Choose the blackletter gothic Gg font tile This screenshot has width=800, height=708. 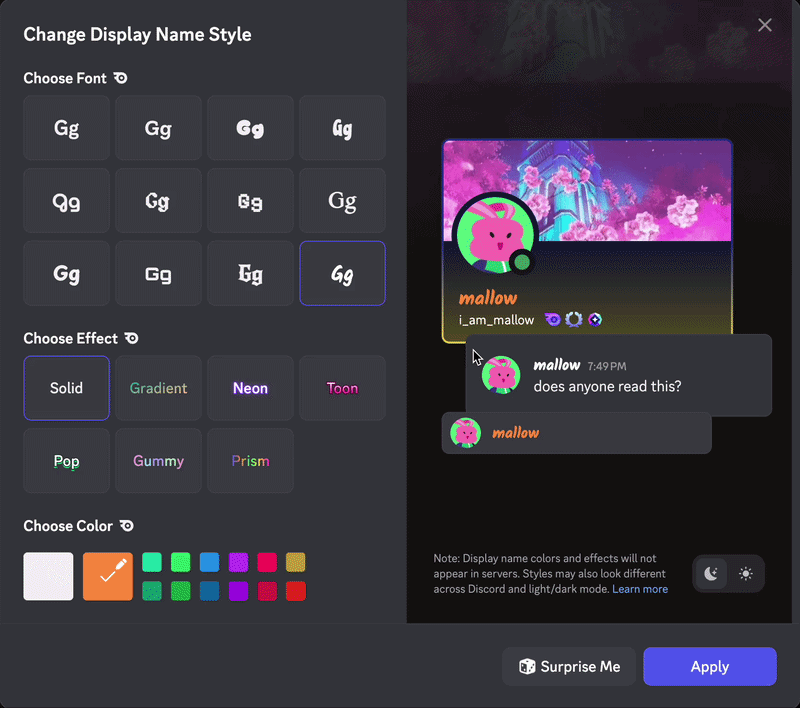(x=250, y=273)
